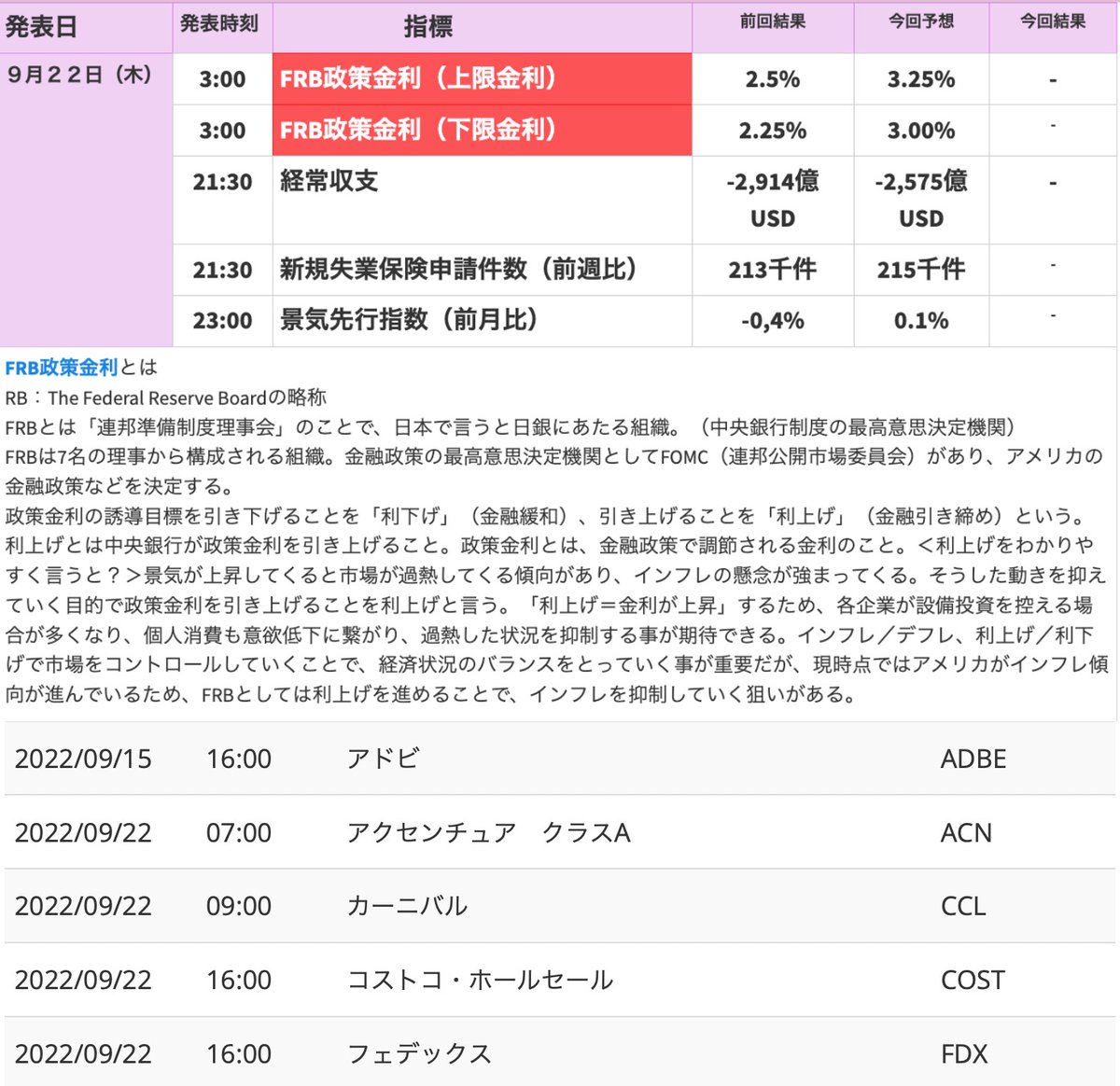The width and height of the screenshot is (1120, 1086).
Task: Click the COST ticker symbol
Action: 973,980
